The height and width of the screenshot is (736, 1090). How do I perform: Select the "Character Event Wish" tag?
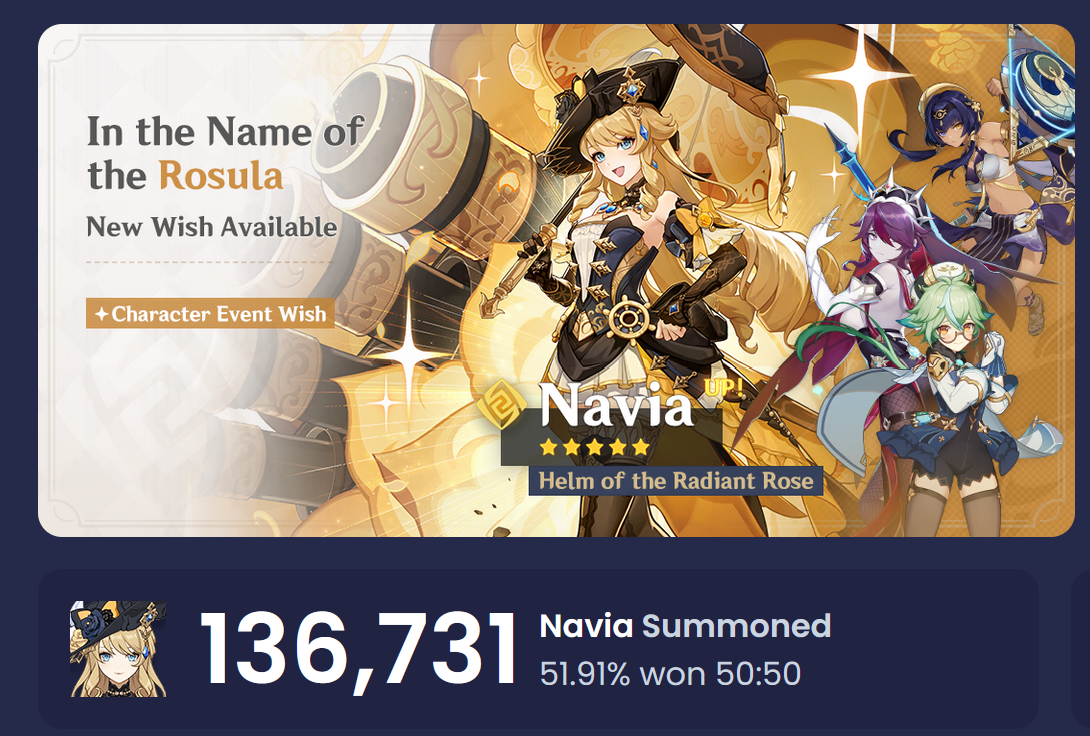(x=210, y=314)
